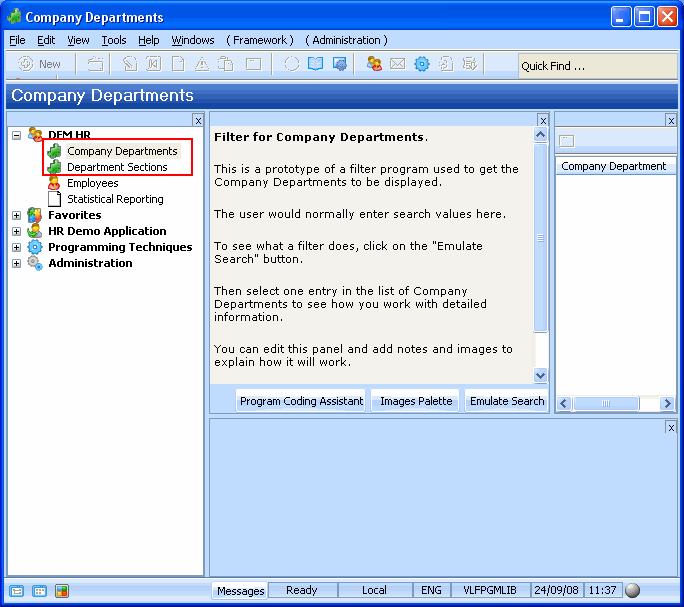Click the instance list scroll left arrow
The height and width of the screenshot is (607, 684).
(563, 403)
